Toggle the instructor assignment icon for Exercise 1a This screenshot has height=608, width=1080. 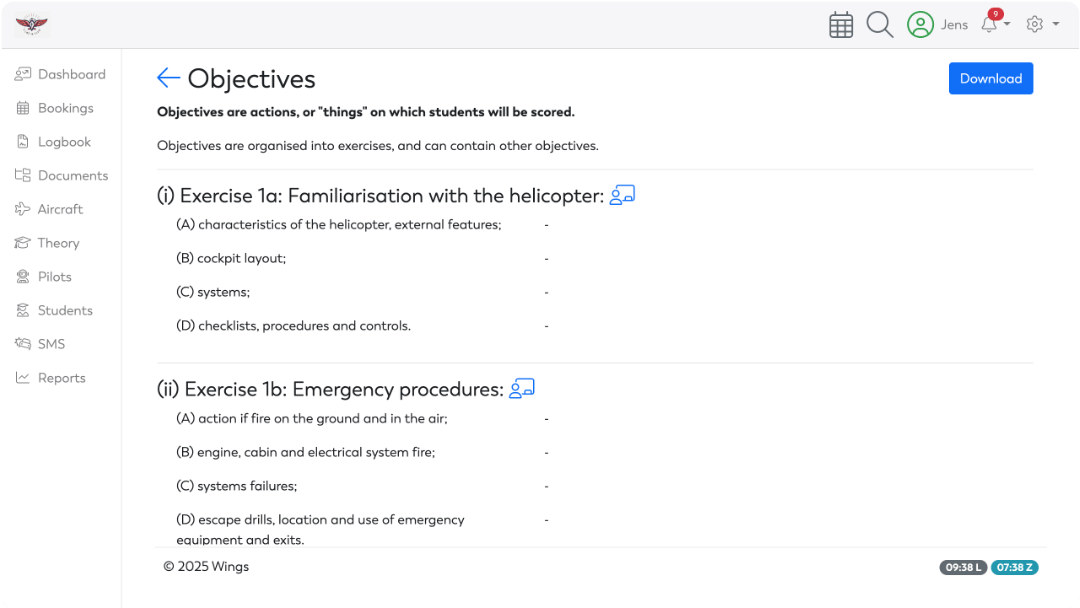point(622,194)
